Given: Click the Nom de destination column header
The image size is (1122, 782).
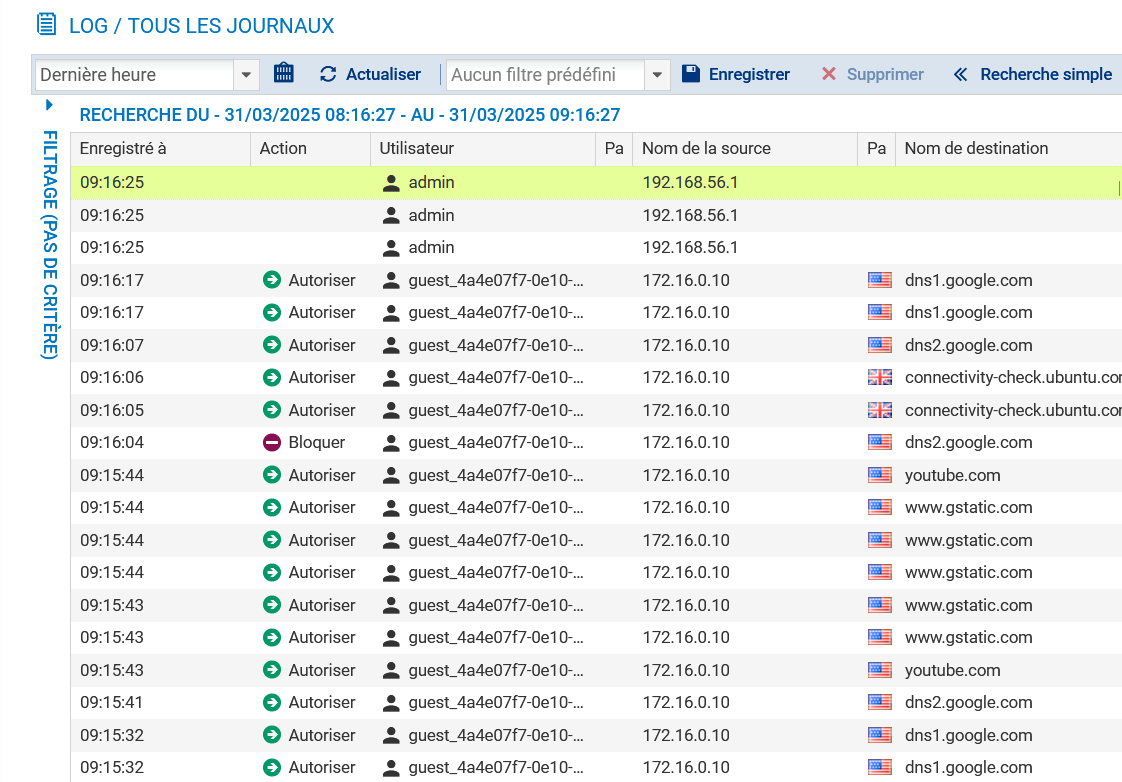Looking at the screenshot, I should tap(976, 148).
